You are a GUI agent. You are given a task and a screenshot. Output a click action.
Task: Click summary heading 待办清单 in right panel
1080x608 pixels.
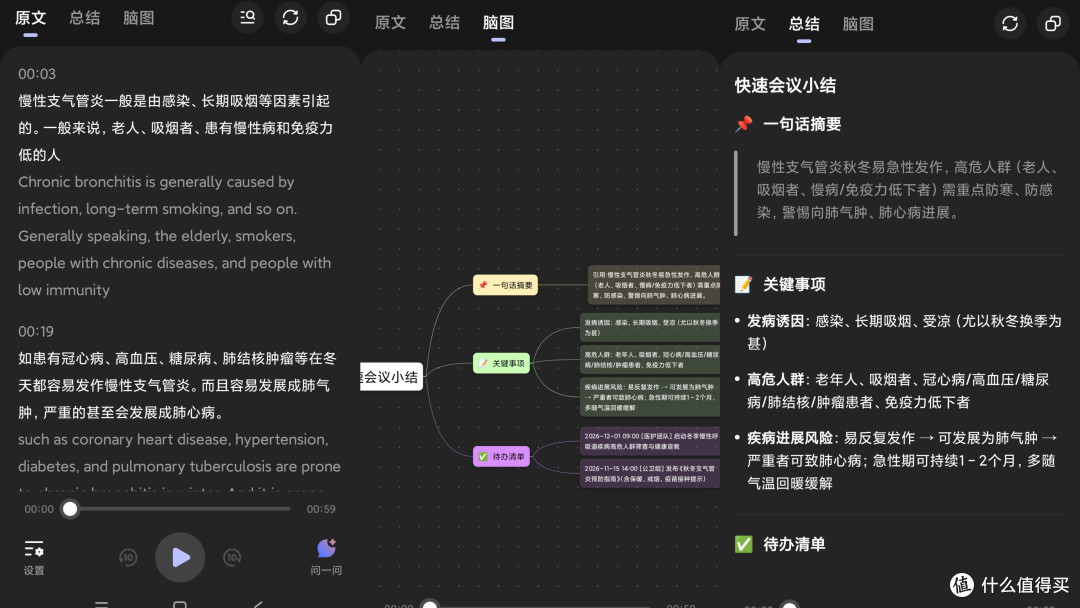(x=794, y=545)
